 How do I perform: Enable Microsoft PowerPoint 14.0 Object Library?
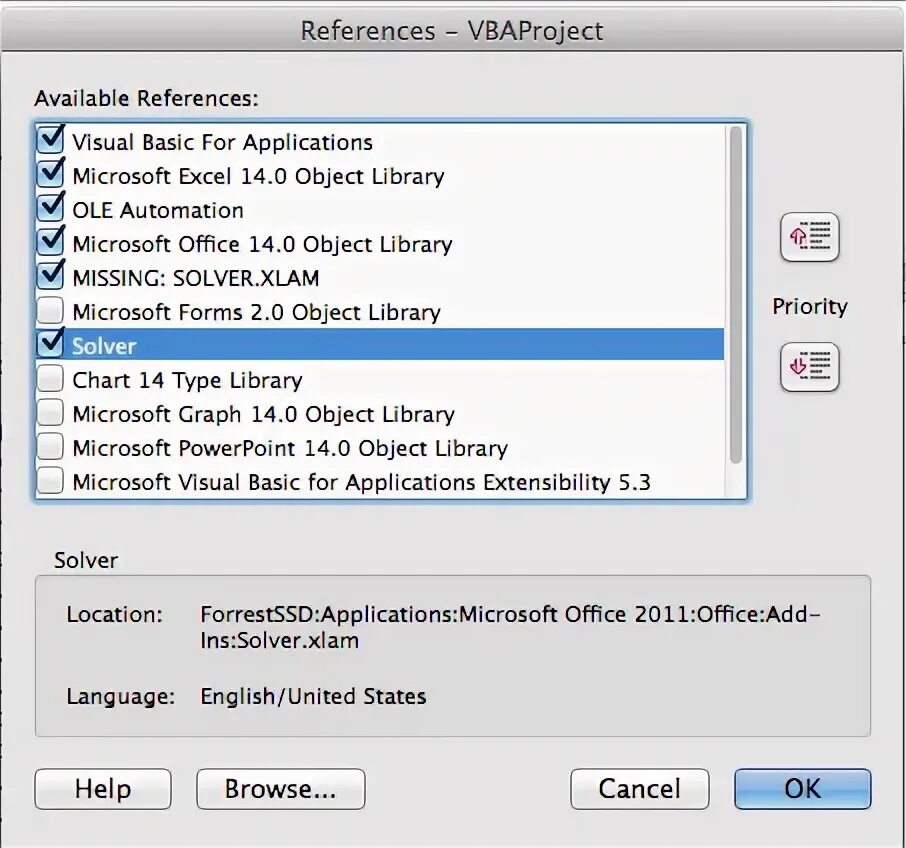pos(50,448)
